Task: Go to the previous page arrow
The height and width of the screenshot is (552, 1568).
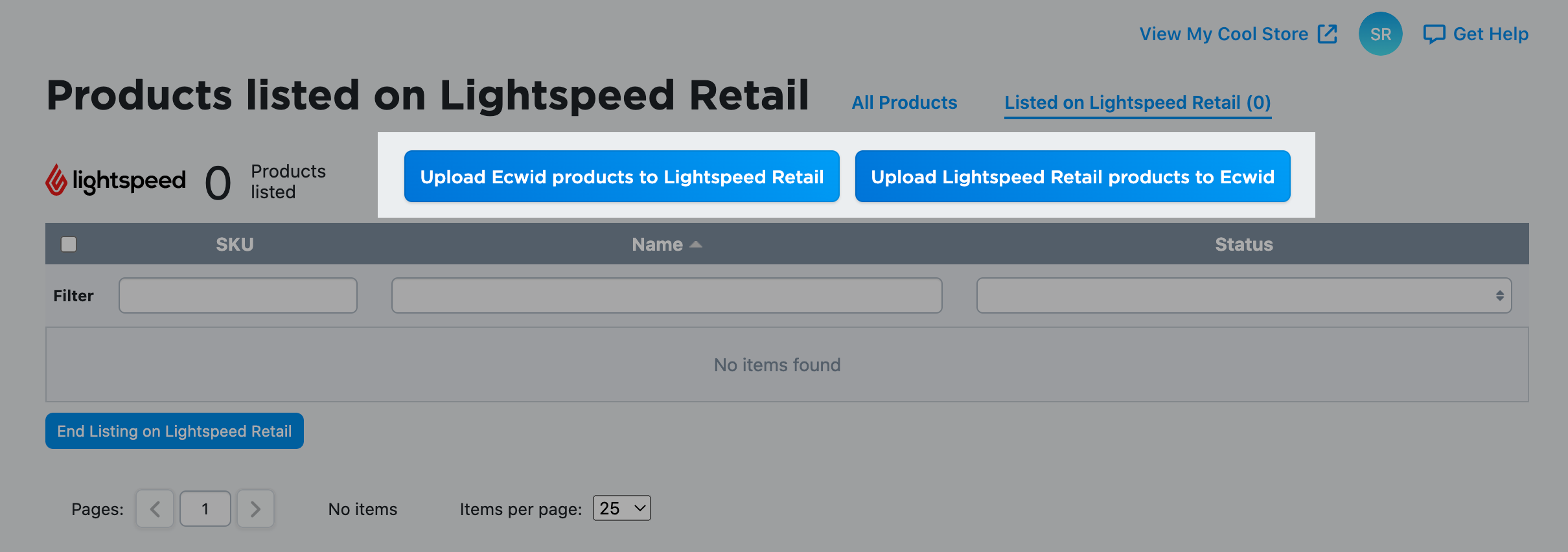Action: (155, 509)
